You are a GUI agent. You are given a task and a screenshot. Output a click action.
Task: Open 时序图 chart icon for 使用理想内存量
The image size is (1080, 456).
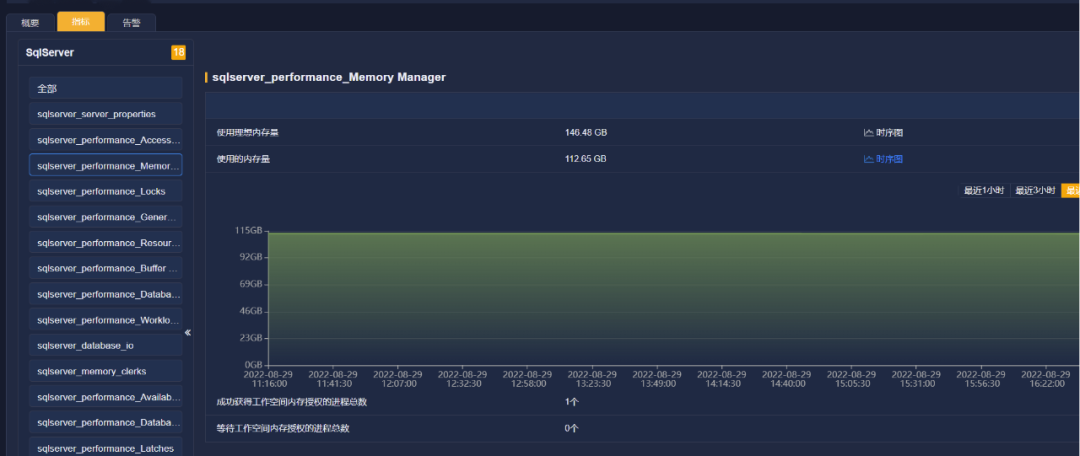[x=883, y=133]
